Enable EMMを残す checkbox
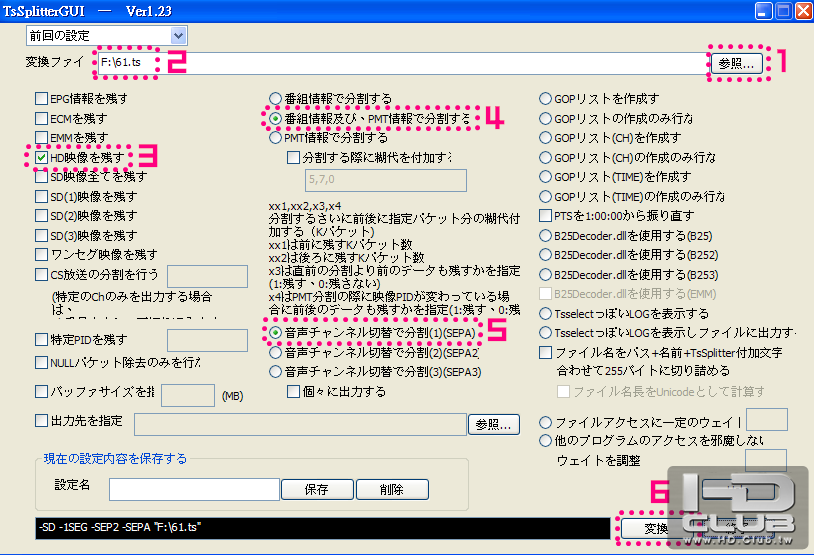Image resolution: width=814 pixels, height=555 pixels. (42, 138)
